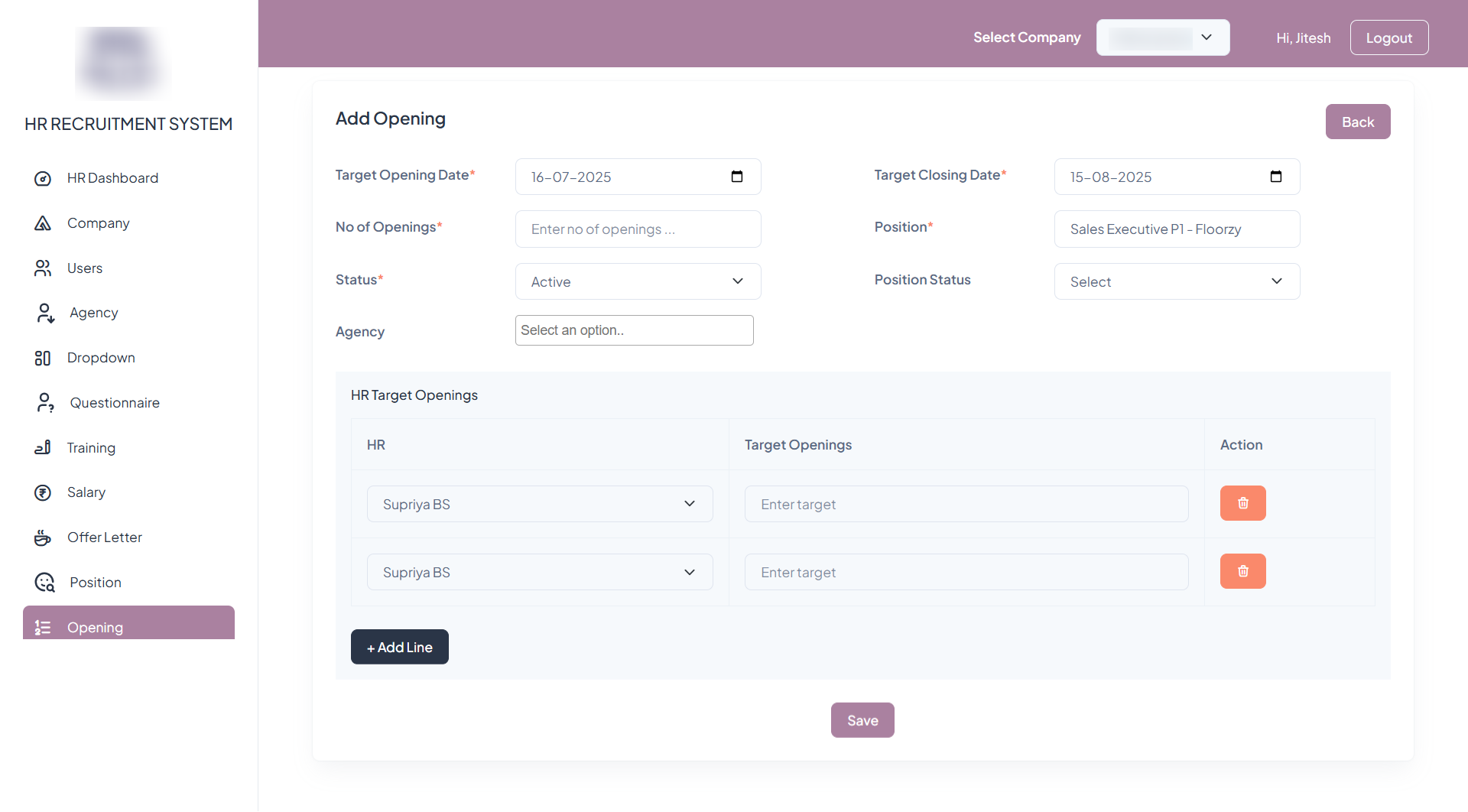Focus second row Enter target field
The image size is (1468, 812).
(966, 572)
